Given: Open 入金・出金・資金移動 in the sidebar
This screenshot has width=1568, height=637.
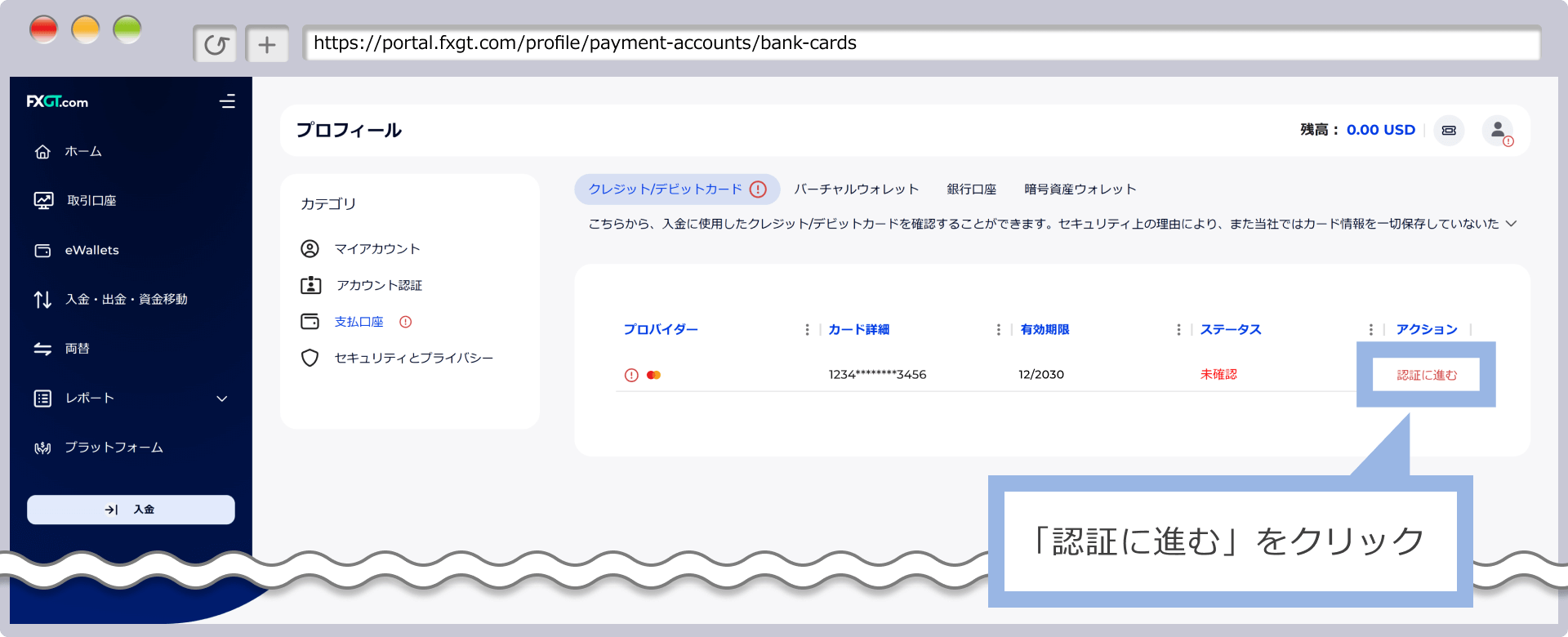Looking at the screenshot, I should [x=127, y=300].
